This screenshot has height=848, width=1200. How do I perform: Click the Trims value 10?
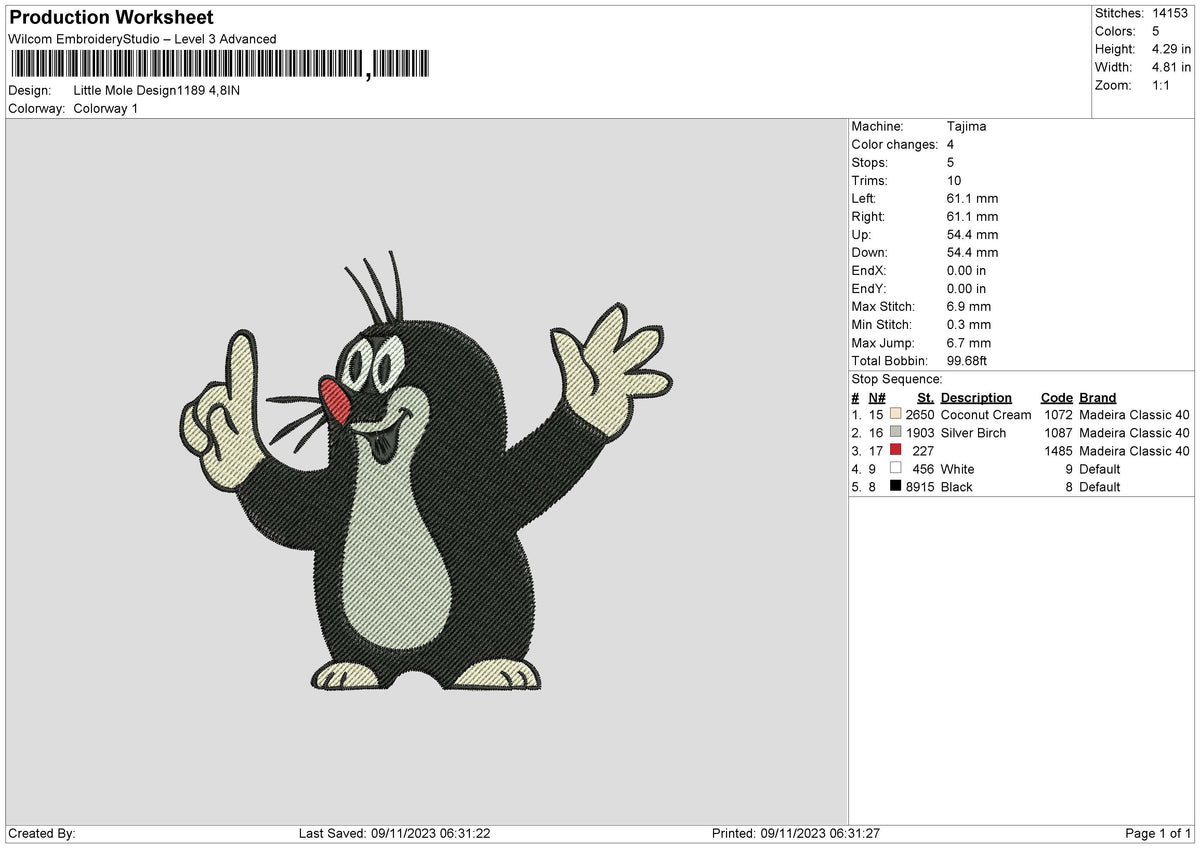coord(954,180)
